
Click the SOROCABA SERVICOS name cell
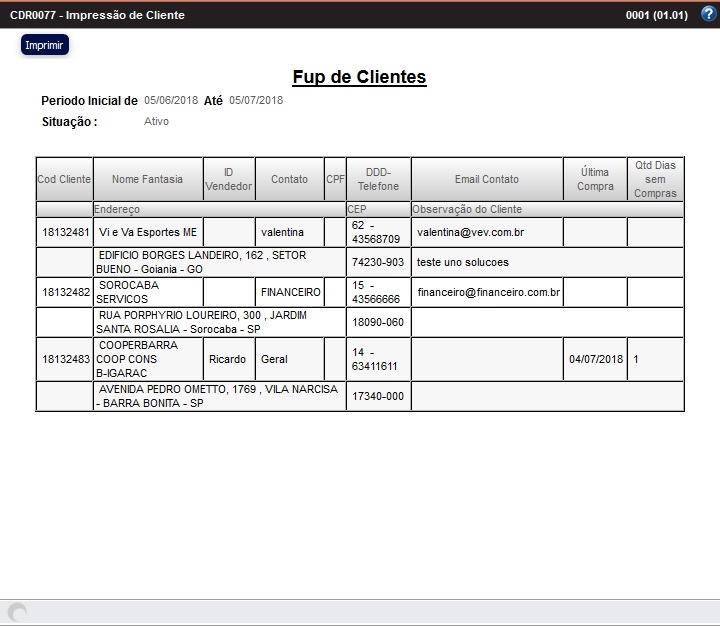pyautogui.click(x=148, y=292)
